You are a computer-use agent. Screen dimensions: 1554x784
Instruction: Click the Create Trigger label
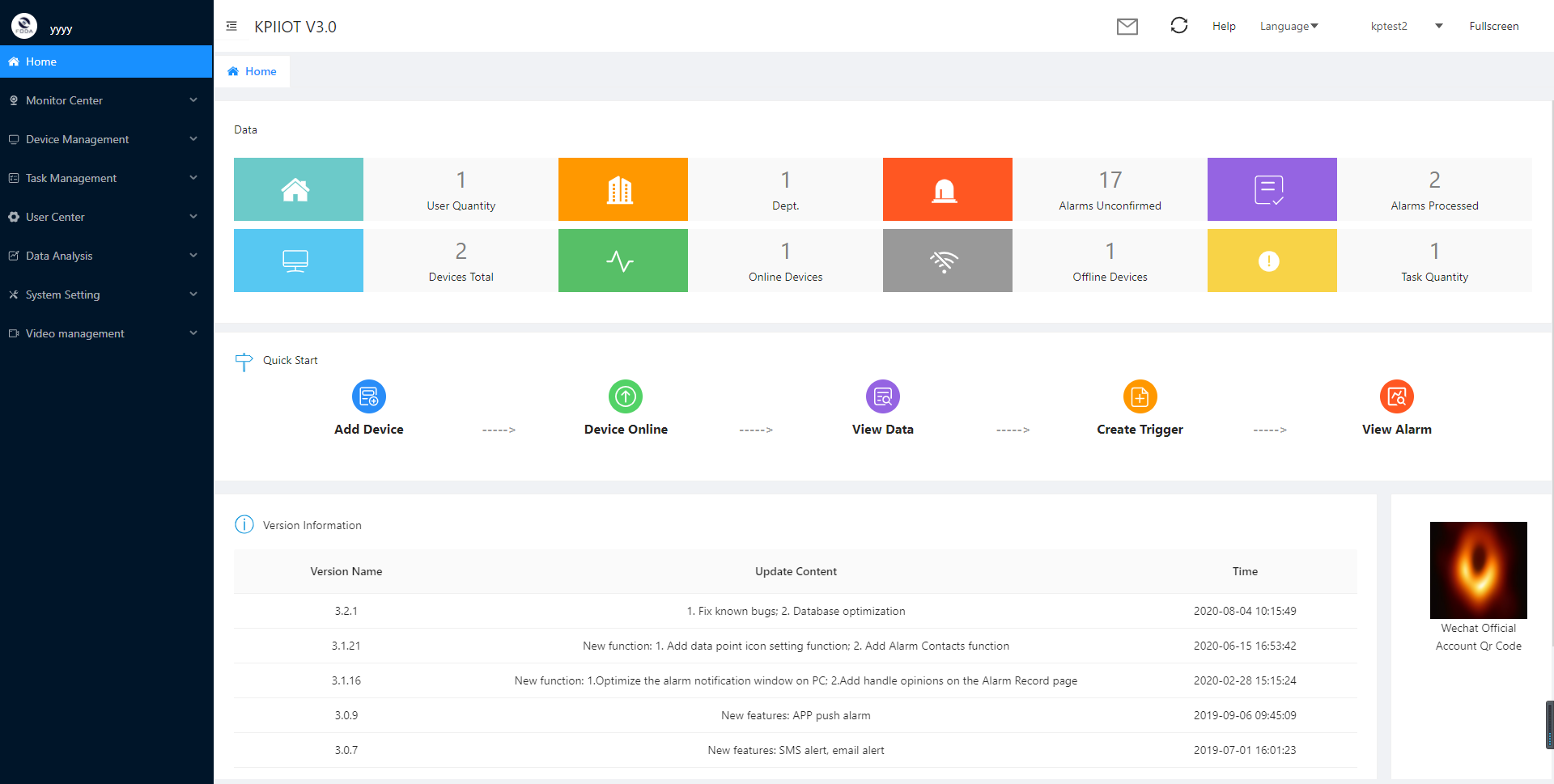click(1140, 430)
